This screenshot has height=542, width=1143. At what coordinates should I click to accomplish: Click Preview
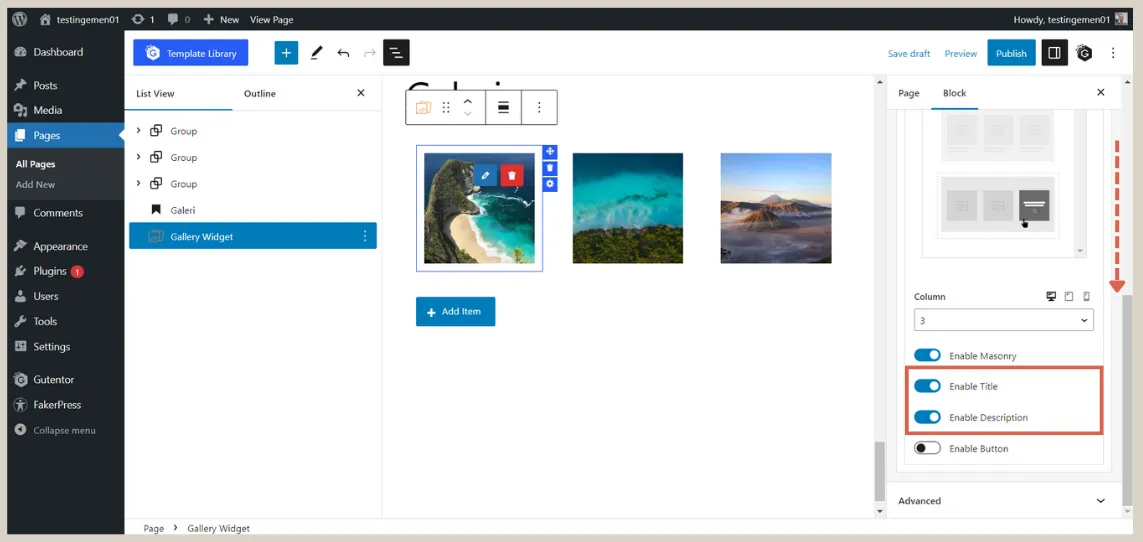(961, 53)
